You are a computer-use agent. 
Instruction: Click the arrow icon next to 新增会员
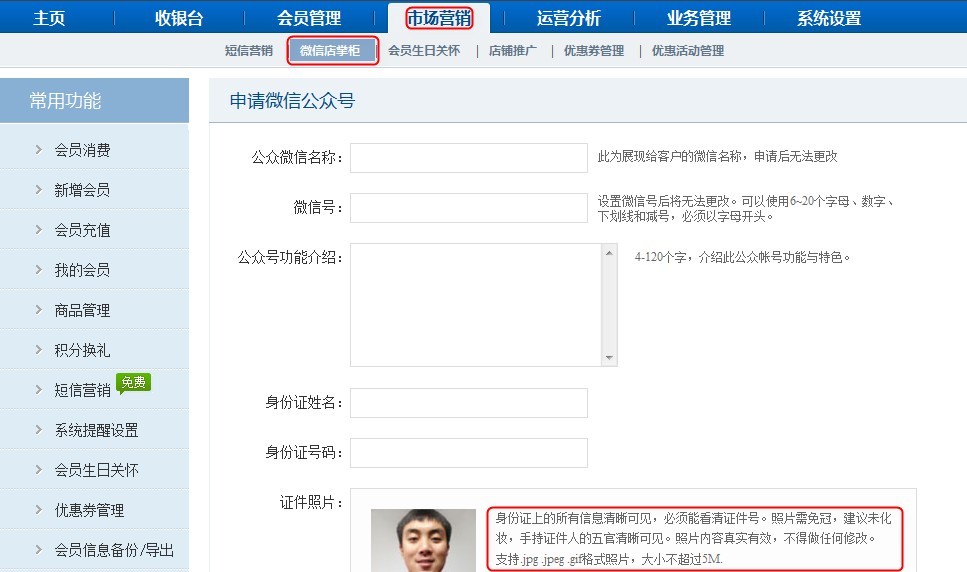tap(38, 190)
